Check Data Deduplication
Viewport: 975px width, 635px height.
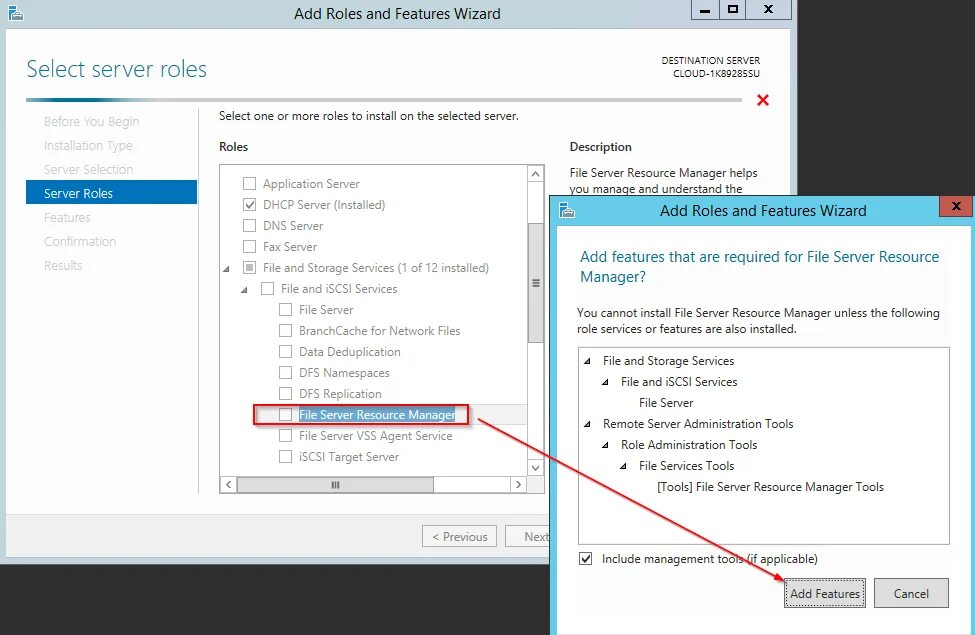285,352
